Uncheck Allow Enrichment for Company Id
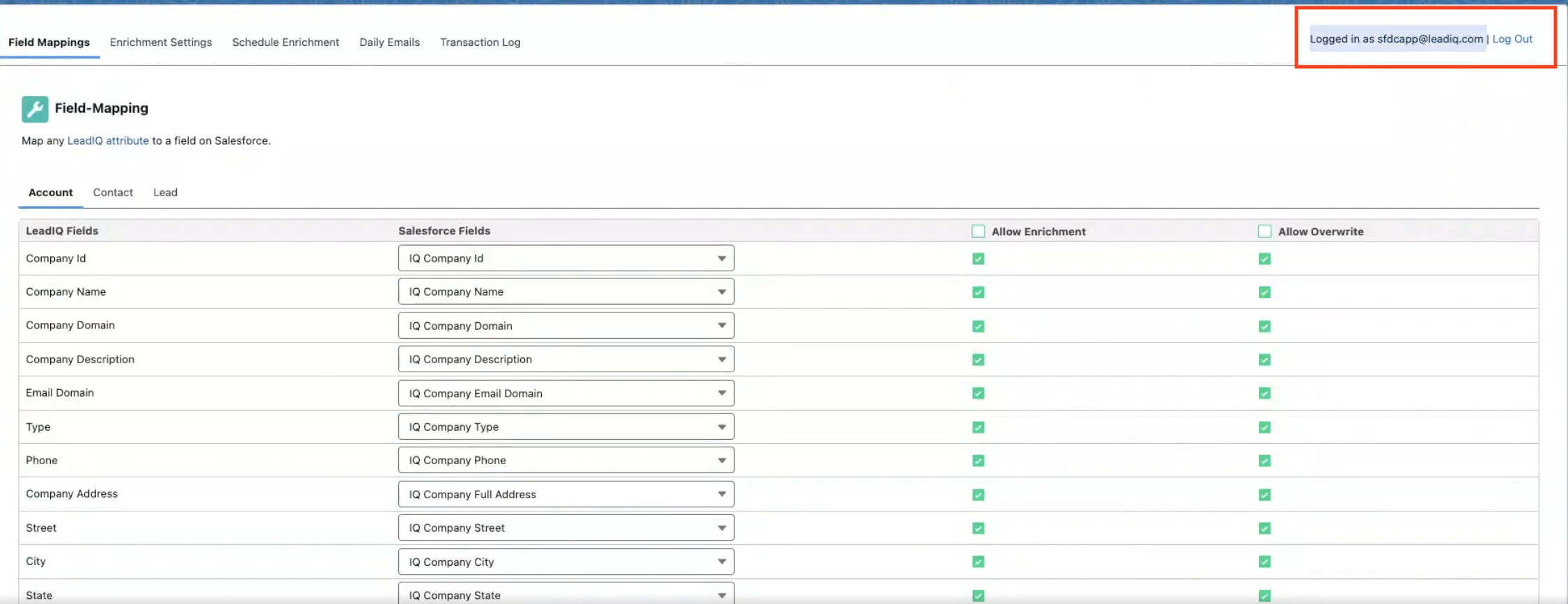Image resolution: width=1568 pixels, height=604 pixels. (x=978, y=259)
